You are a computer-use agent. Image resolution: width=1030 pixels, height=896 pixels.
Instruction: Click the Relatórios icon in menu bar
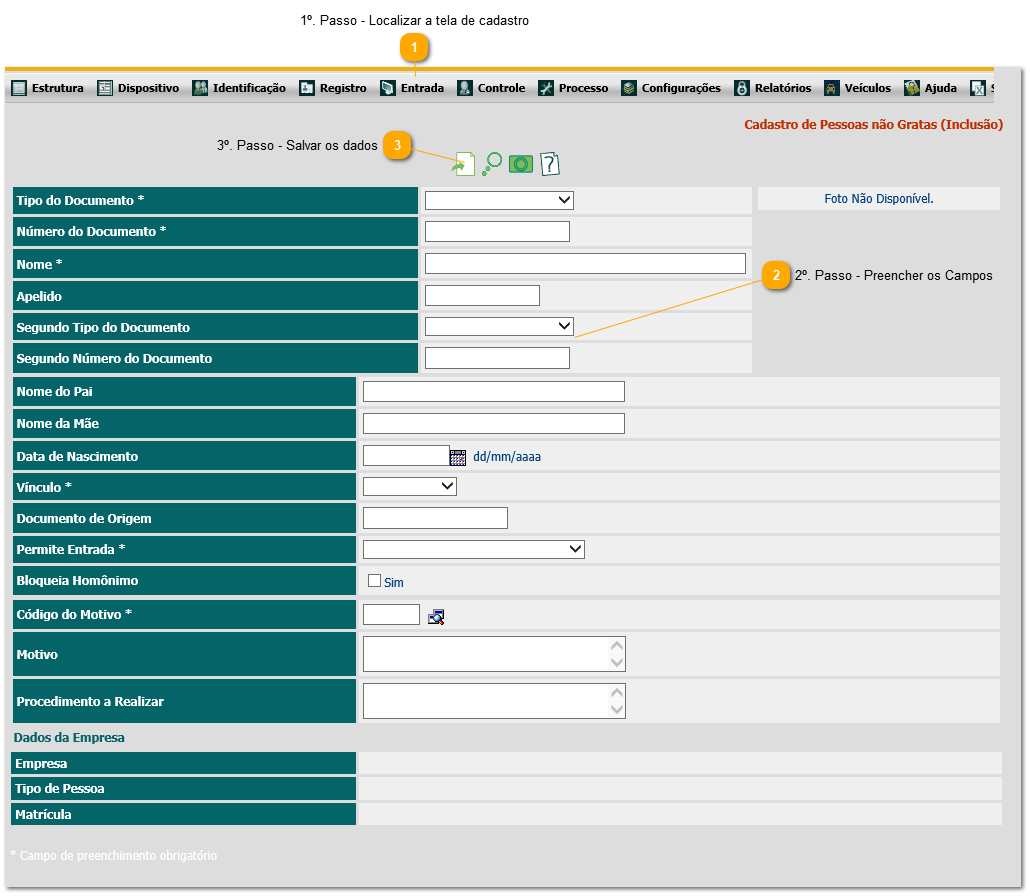click(742, 88)
